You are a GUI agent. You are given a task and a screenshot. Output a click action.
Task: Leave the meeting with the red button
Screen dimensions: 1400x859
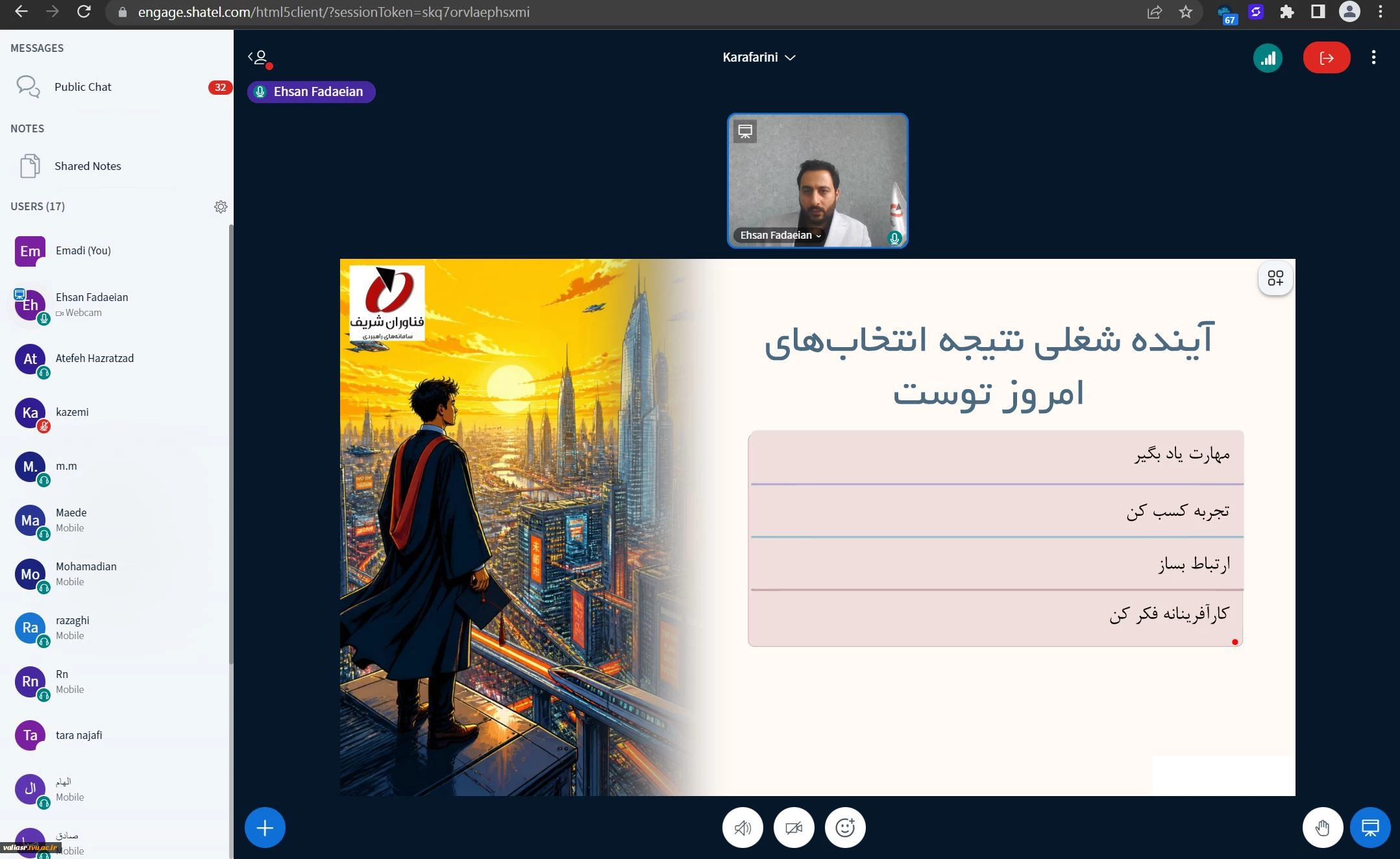point(1326,58)
